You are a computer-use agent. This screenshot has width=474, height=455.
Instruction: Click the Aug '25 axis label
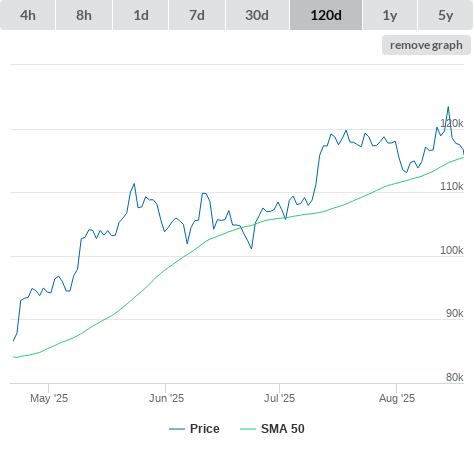pos(397,398)
